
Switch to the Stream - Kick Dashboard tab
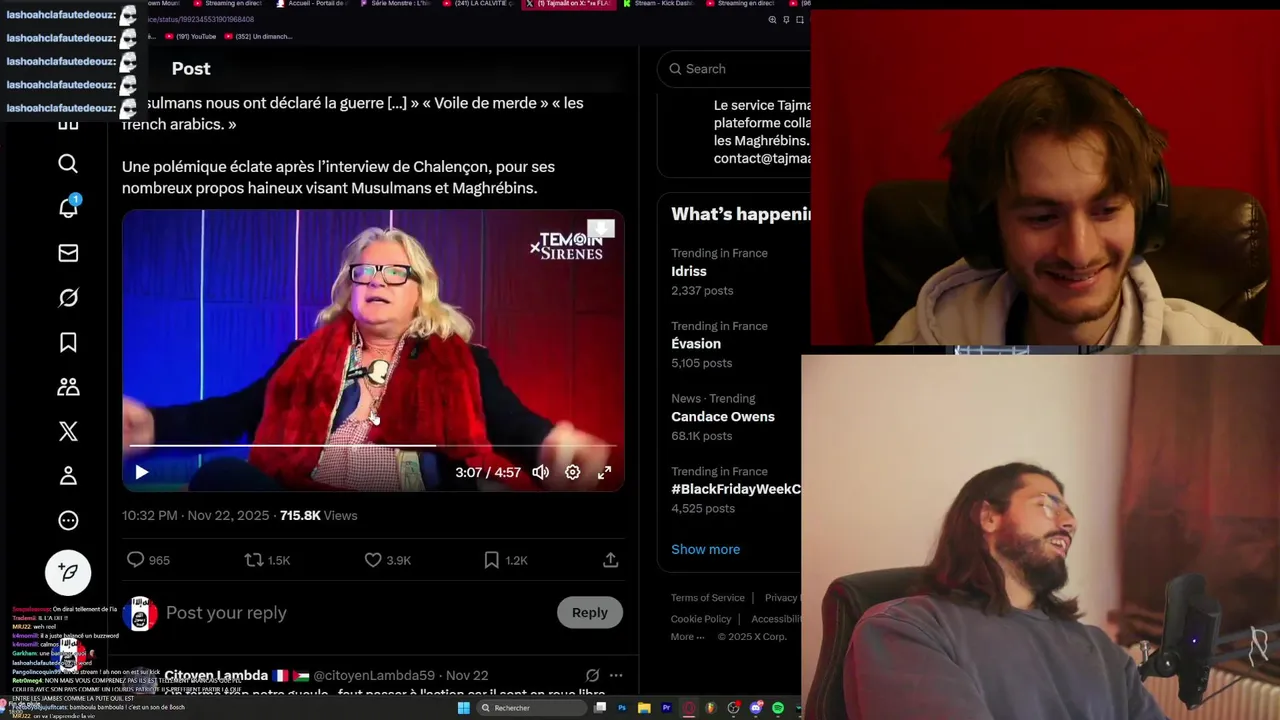pos(659,4)
